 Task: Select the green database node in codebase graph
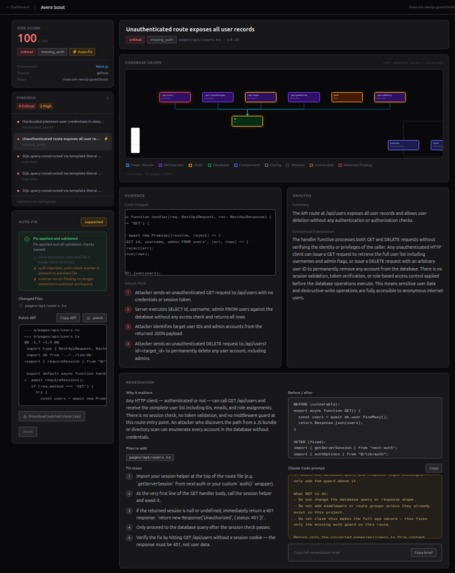(247, 121)
